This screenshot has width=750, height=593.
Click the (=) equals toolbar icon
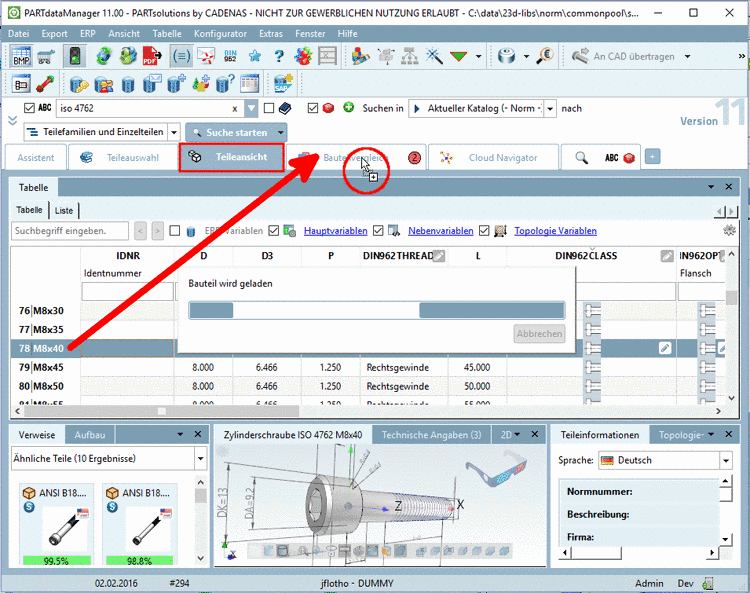(181, 56)
